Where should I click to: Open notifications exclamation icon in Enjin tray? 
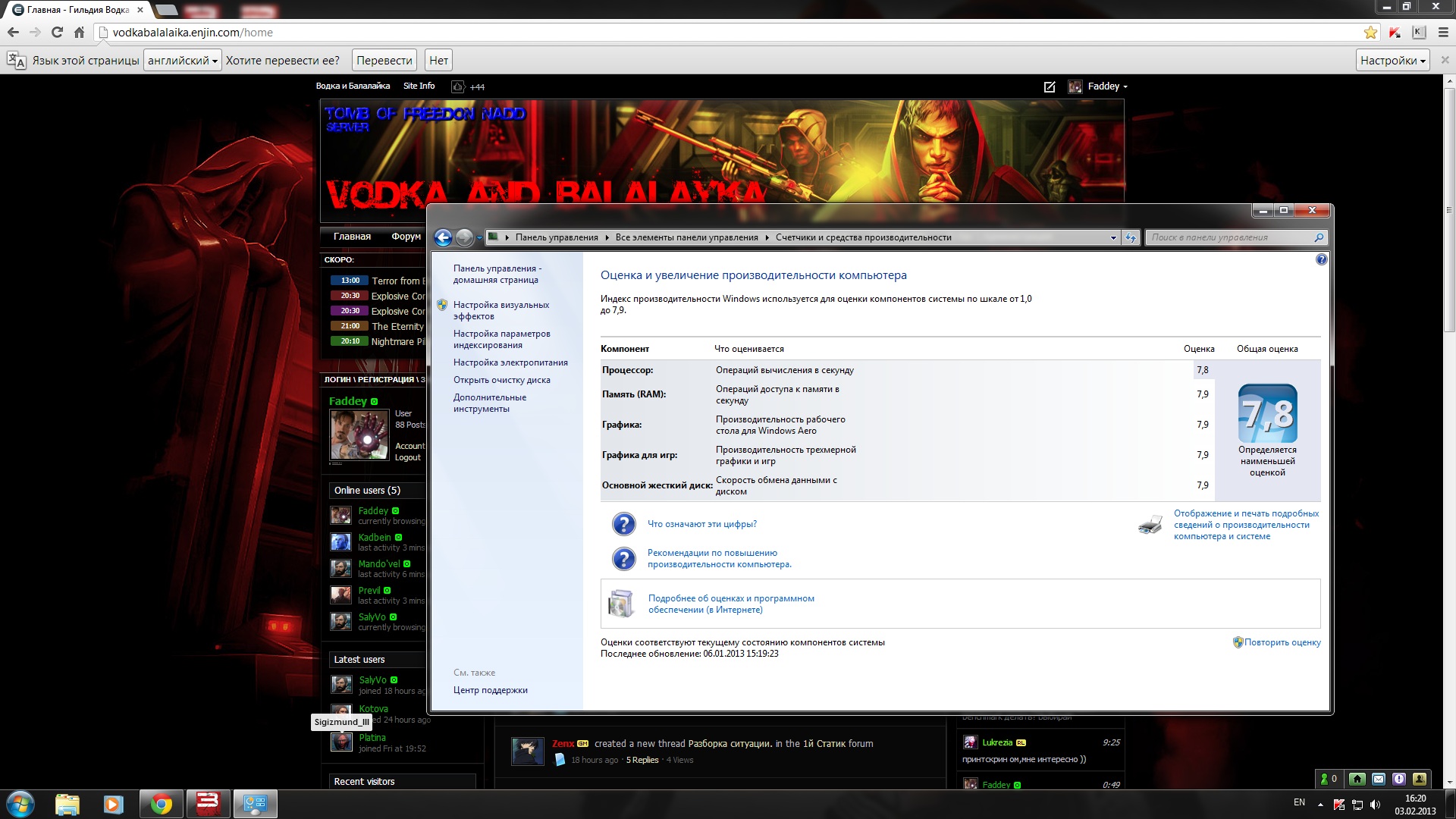tap(1399, 779)
